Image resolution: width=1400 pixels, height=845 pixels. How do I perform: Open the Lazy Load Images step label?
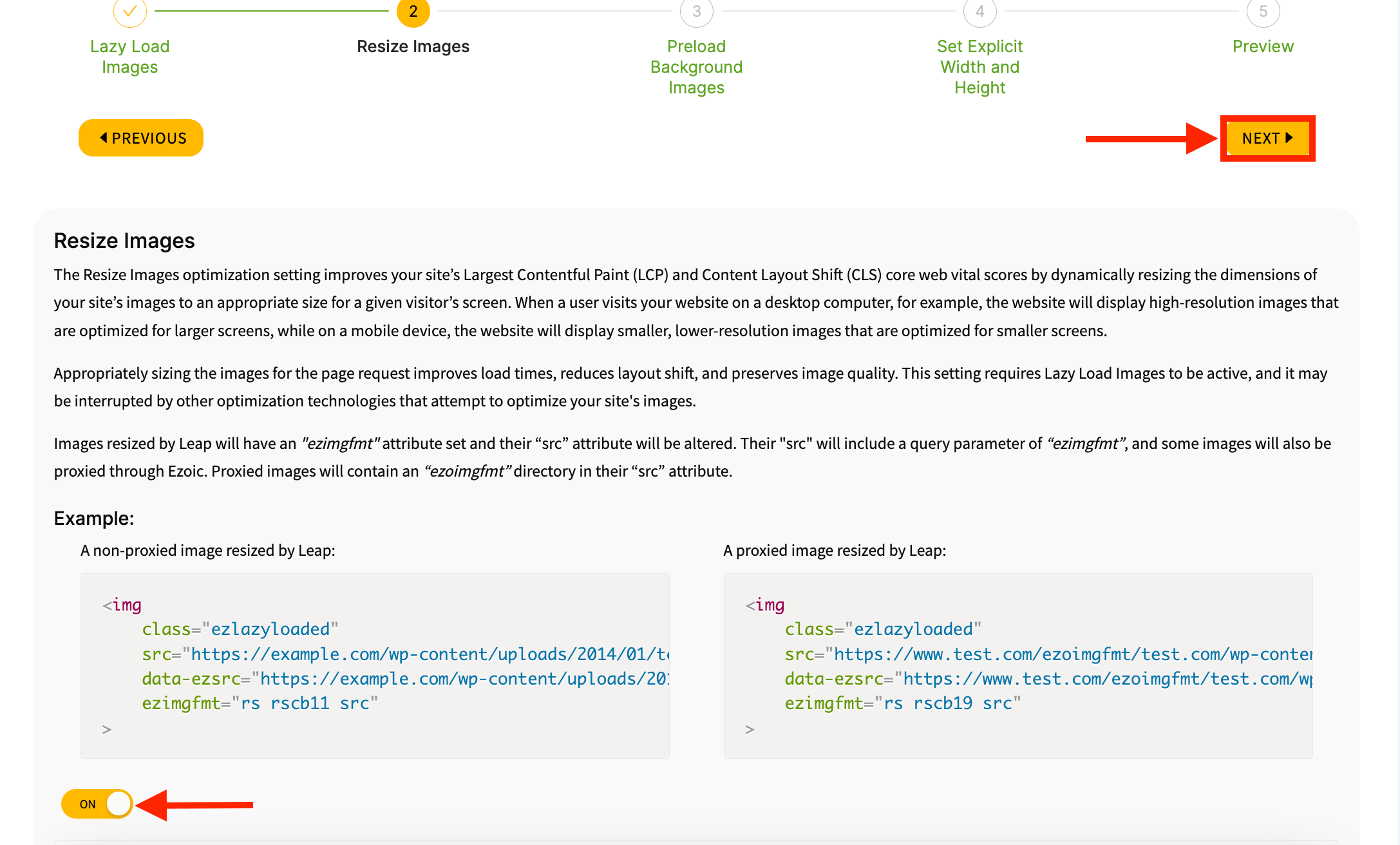(129, 57)
